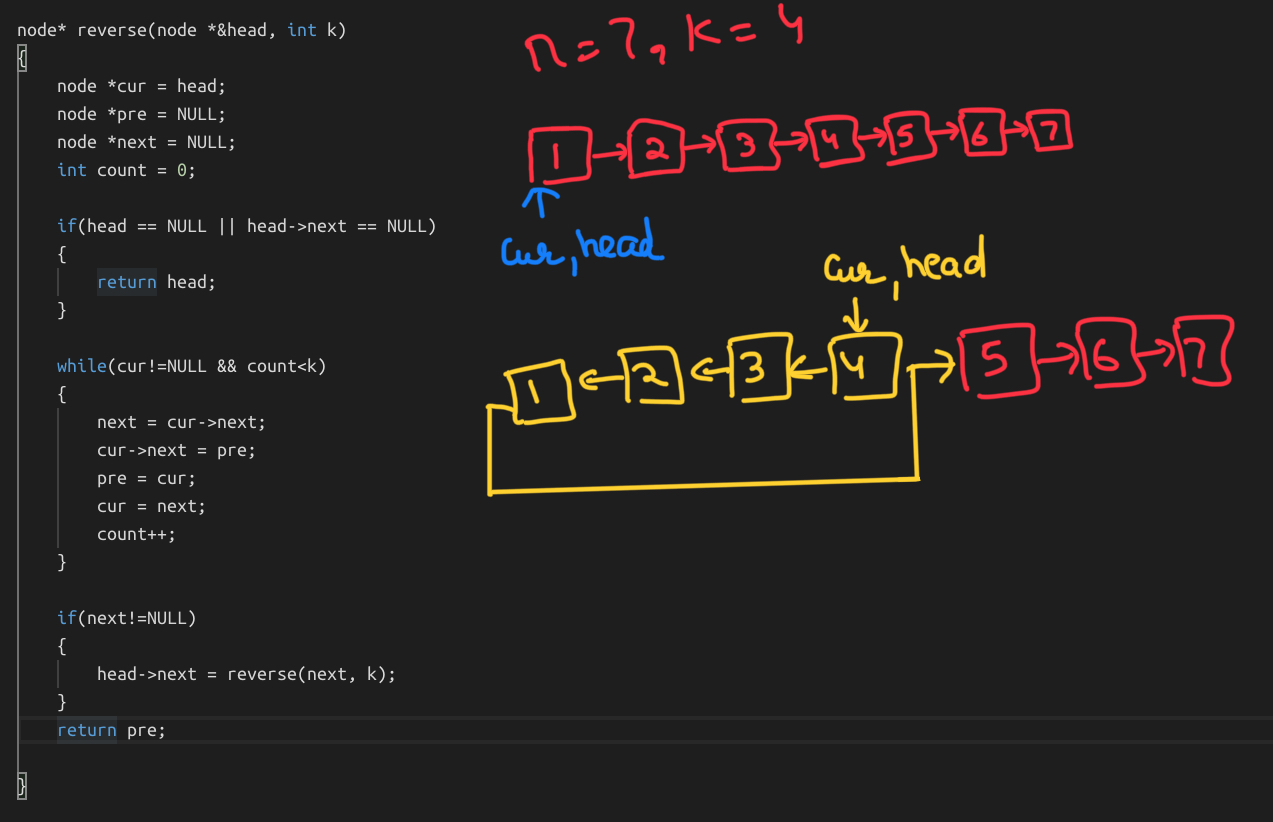Click the blue 'cur, head' label

[581, 247]
